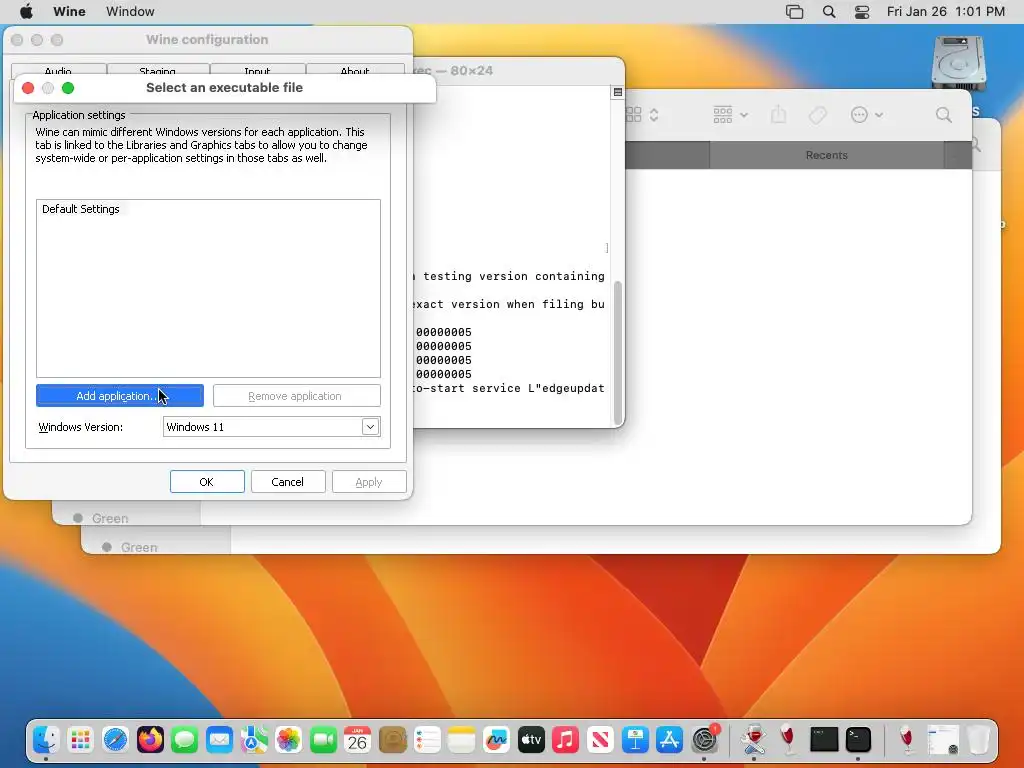This screenshot has height=768, width=1024.
Task: Open Photos app in the Dock
Action: [289, 740]
